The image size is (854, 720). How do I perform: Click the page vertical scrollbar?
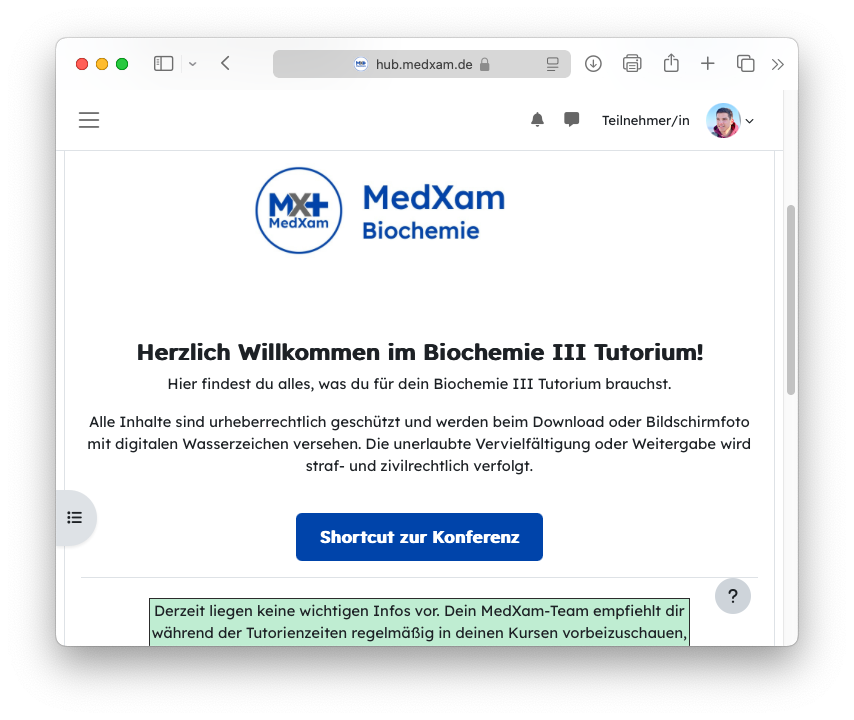click(x=791, y=300)
